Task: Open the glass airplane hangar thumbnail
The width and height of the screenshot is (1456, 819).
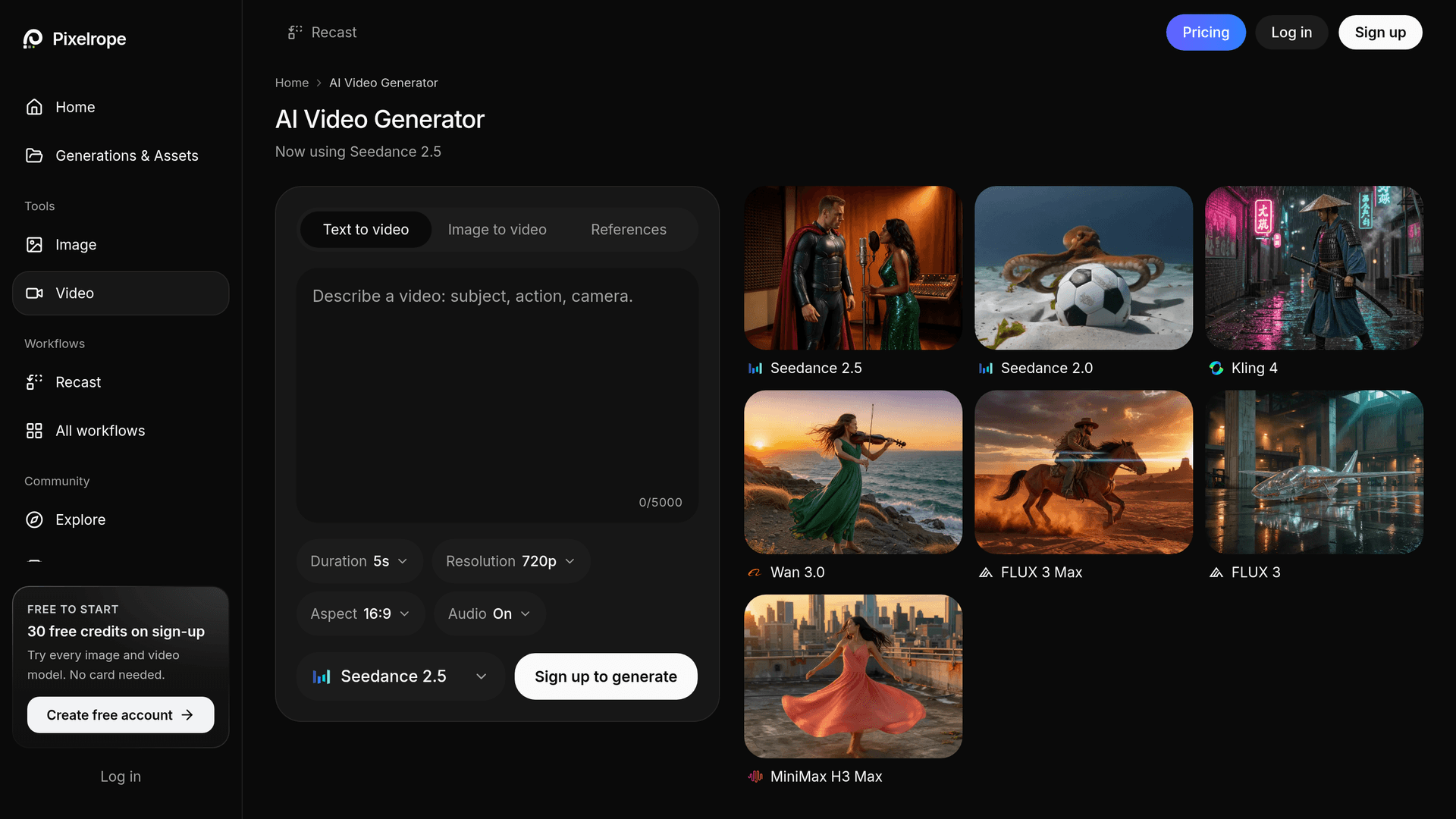Action: (1314, 472)
